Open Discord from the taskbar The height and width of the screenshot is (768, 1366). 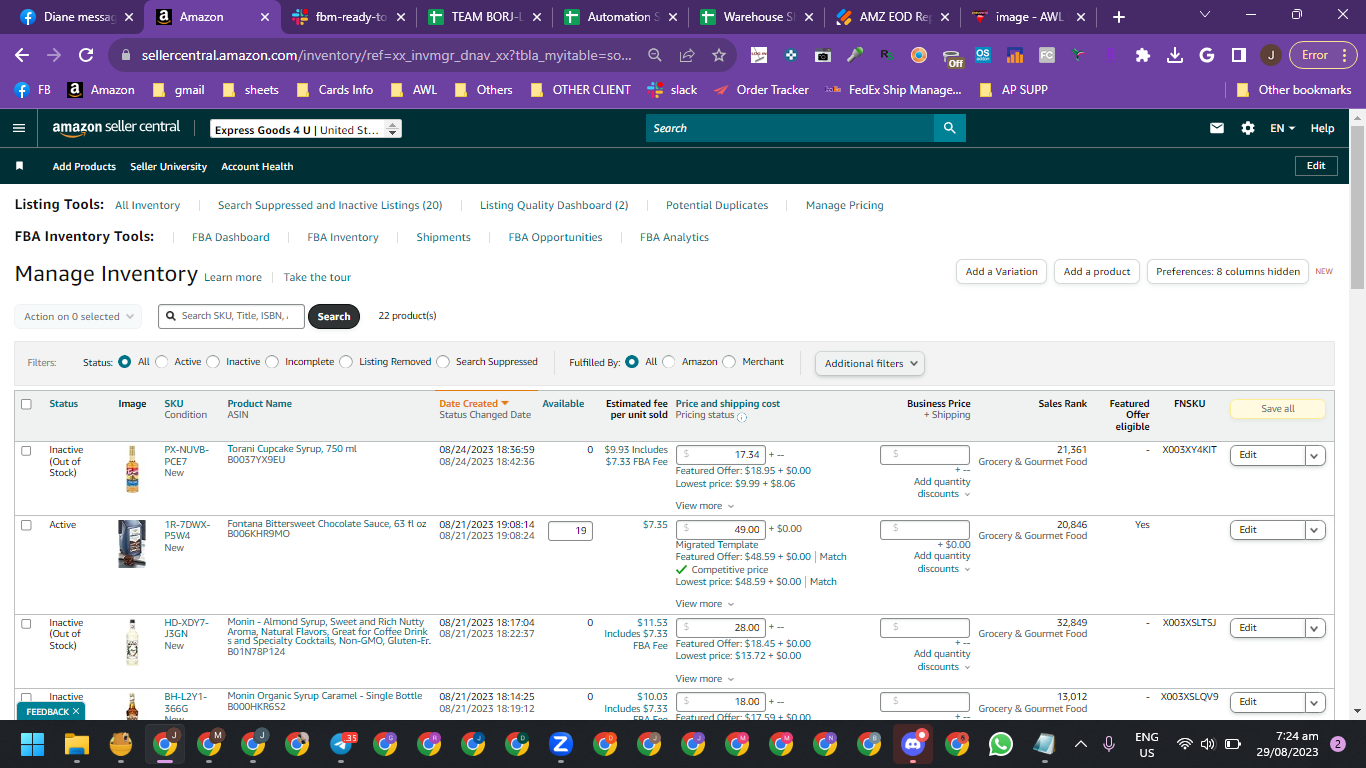click(913, 744)
